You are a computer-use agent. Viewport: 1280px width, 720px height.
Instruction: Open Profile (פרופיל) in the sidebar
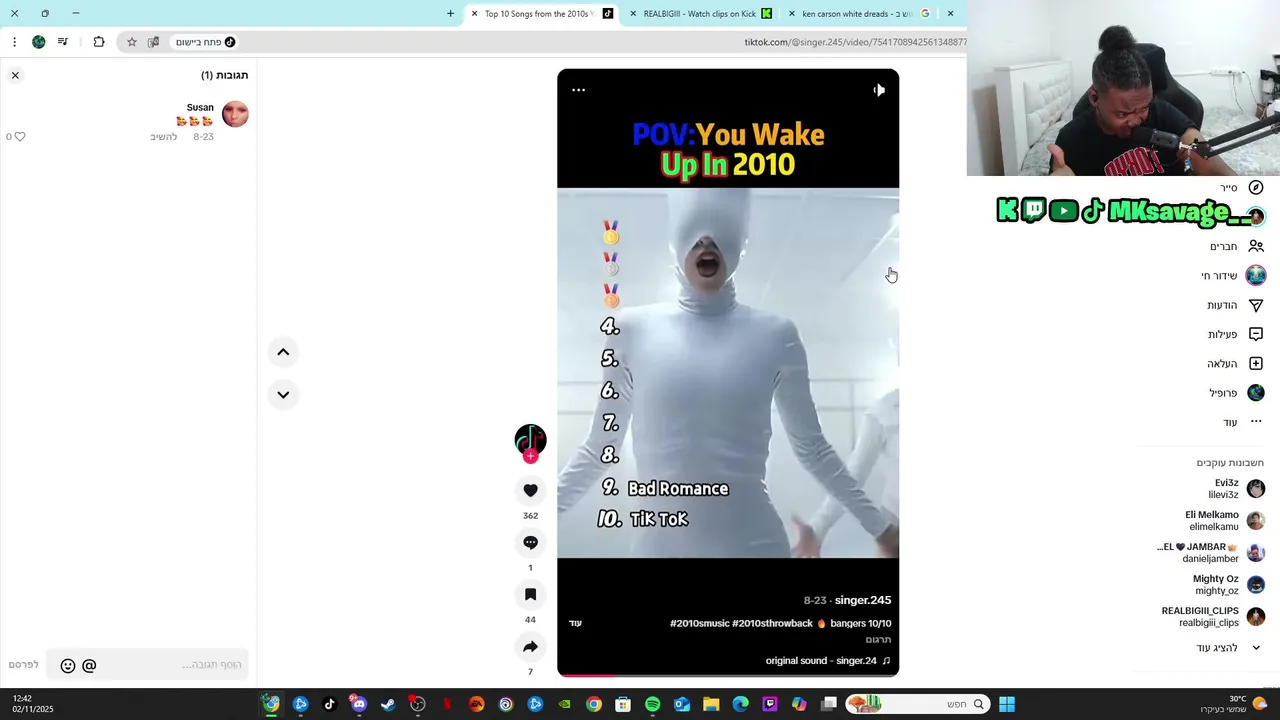click(x=1236, y=393)
